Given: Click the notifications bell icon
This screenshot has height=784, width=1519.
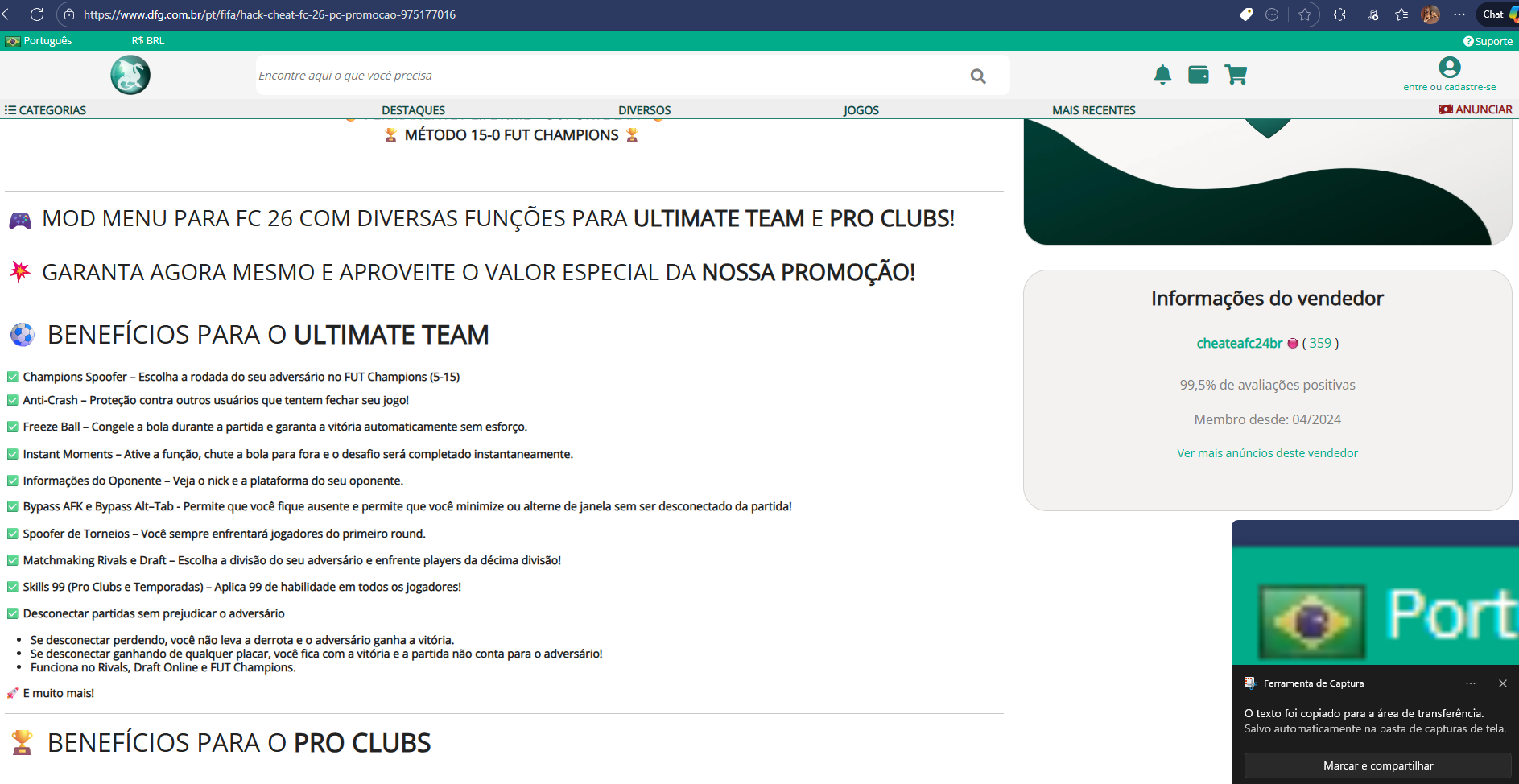Looking at the screenshot, I should click(1162, 75).
